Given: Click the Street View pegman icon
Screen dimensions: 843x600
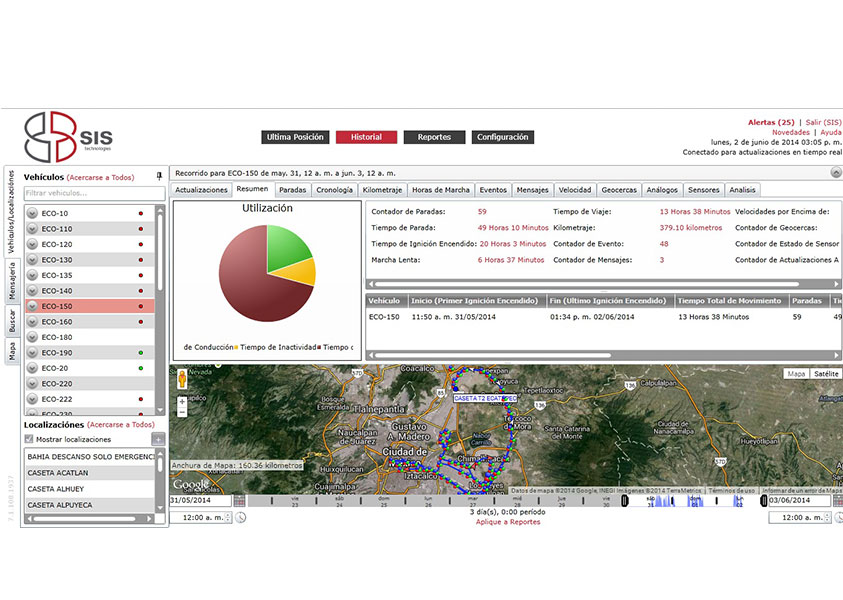Looking at the screenshot, I should pyautogui.click(x=182, y=379).
